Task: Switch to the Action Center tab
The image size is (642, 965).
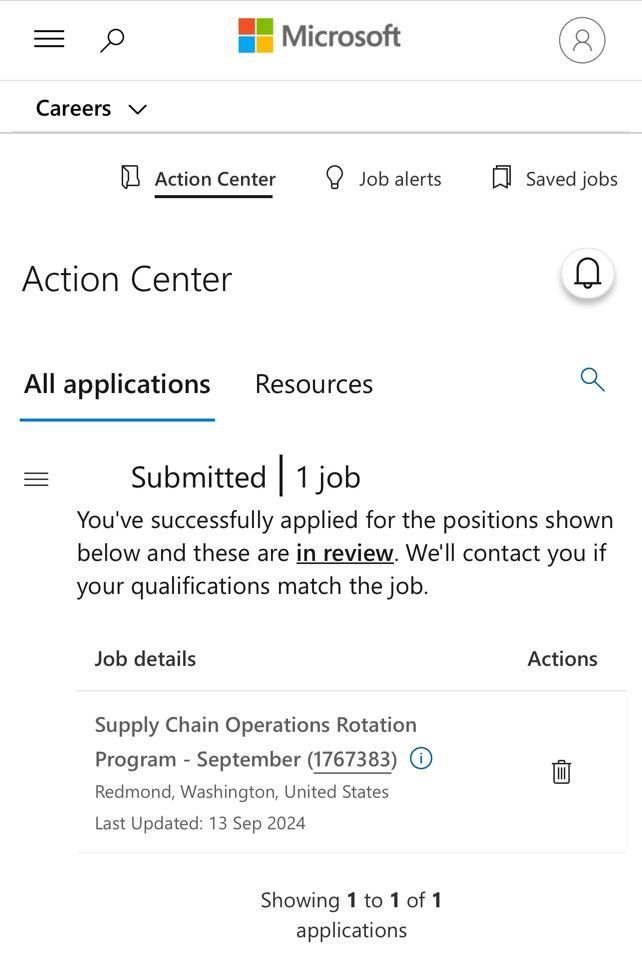Action: [214, 179]
